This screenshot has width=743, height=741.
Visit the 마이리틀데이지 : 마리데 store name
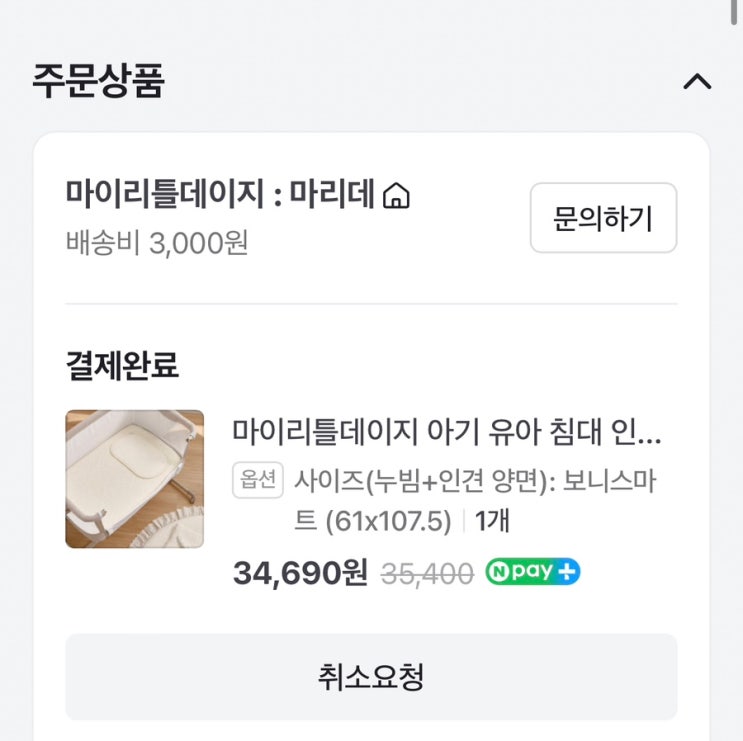[x=224, y=195]
